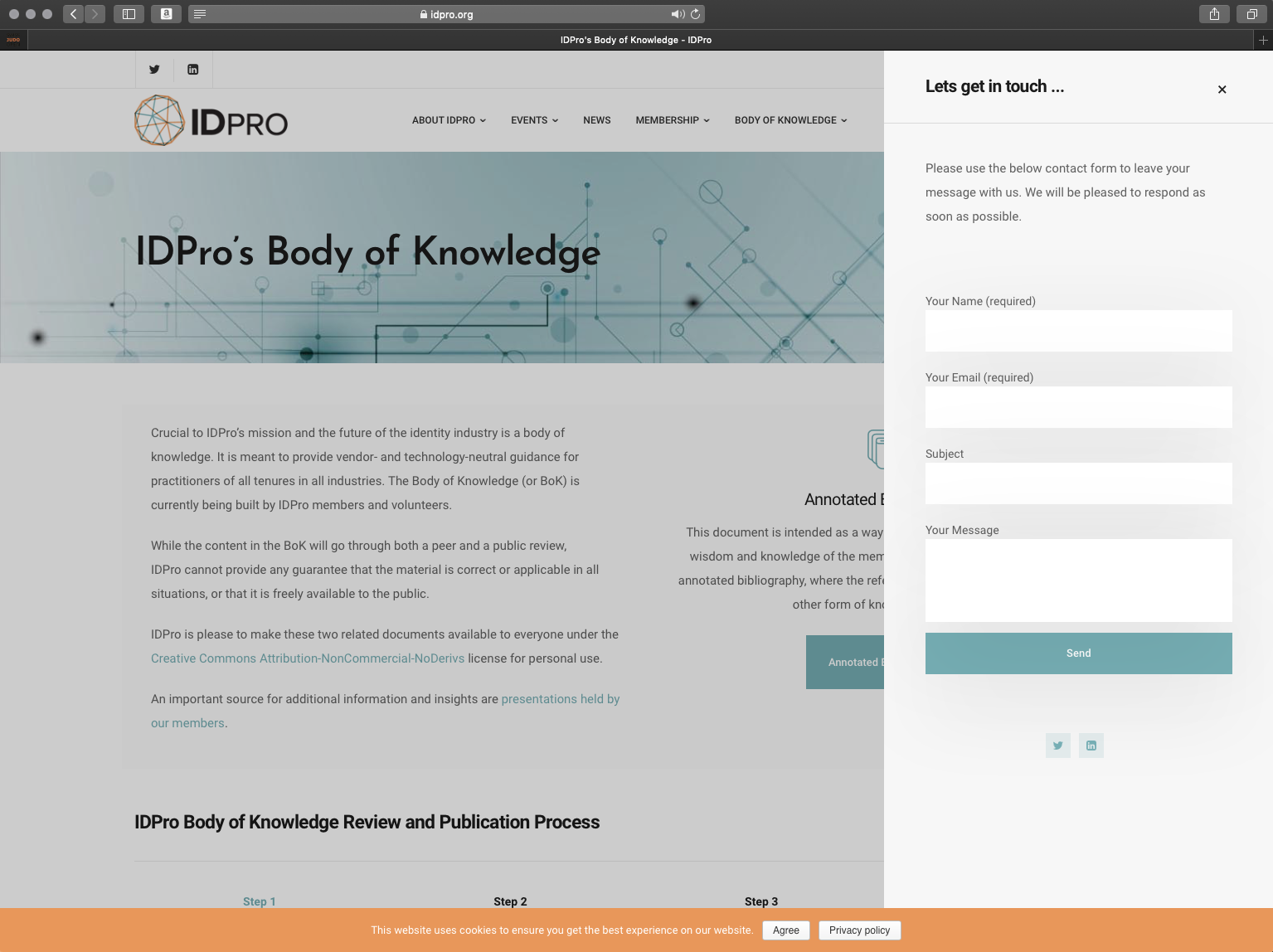Click the Show Tab Overview icon

1251,14
